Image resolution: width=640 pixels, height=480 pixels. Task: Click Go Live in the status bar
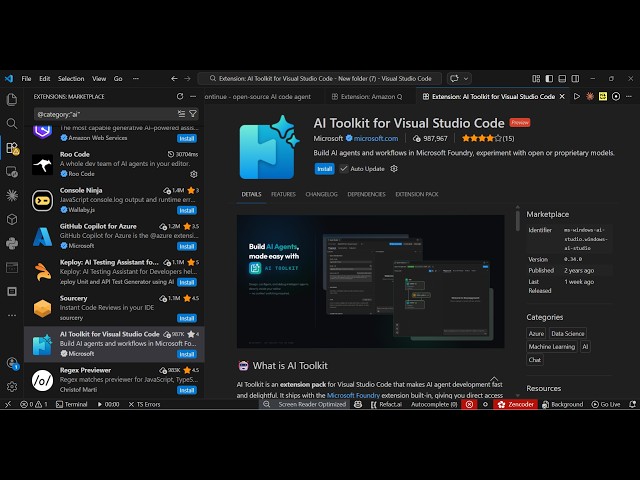606,404
